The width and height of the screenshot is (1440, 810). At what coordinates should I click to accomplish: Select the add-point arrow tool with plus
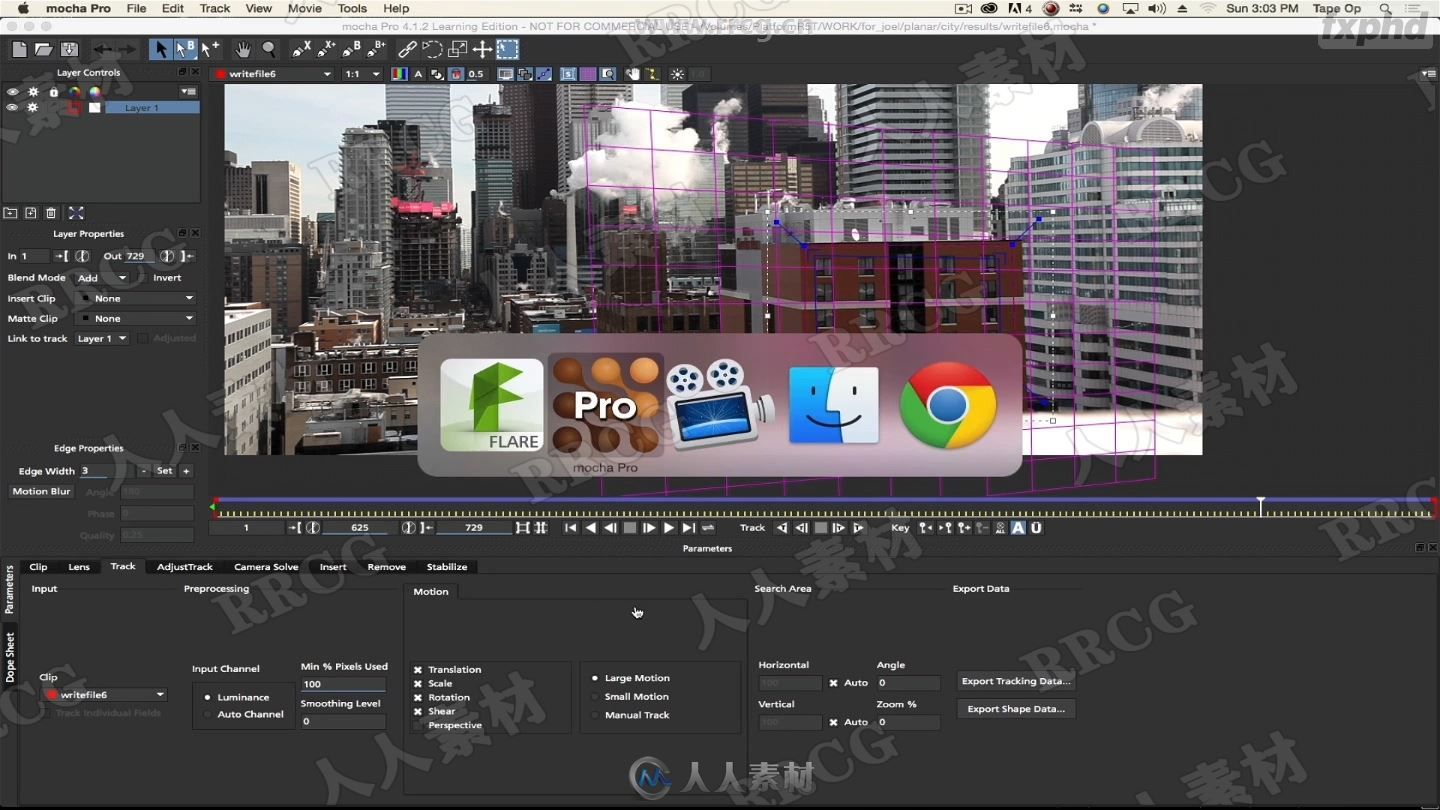pyautogui.click(x=210, y=49)
